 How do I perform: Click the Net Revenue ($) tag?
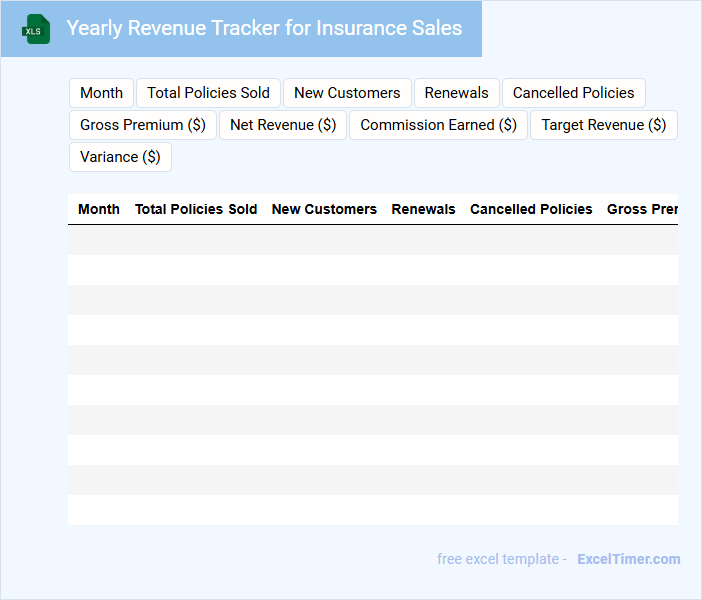pos(283,125)
